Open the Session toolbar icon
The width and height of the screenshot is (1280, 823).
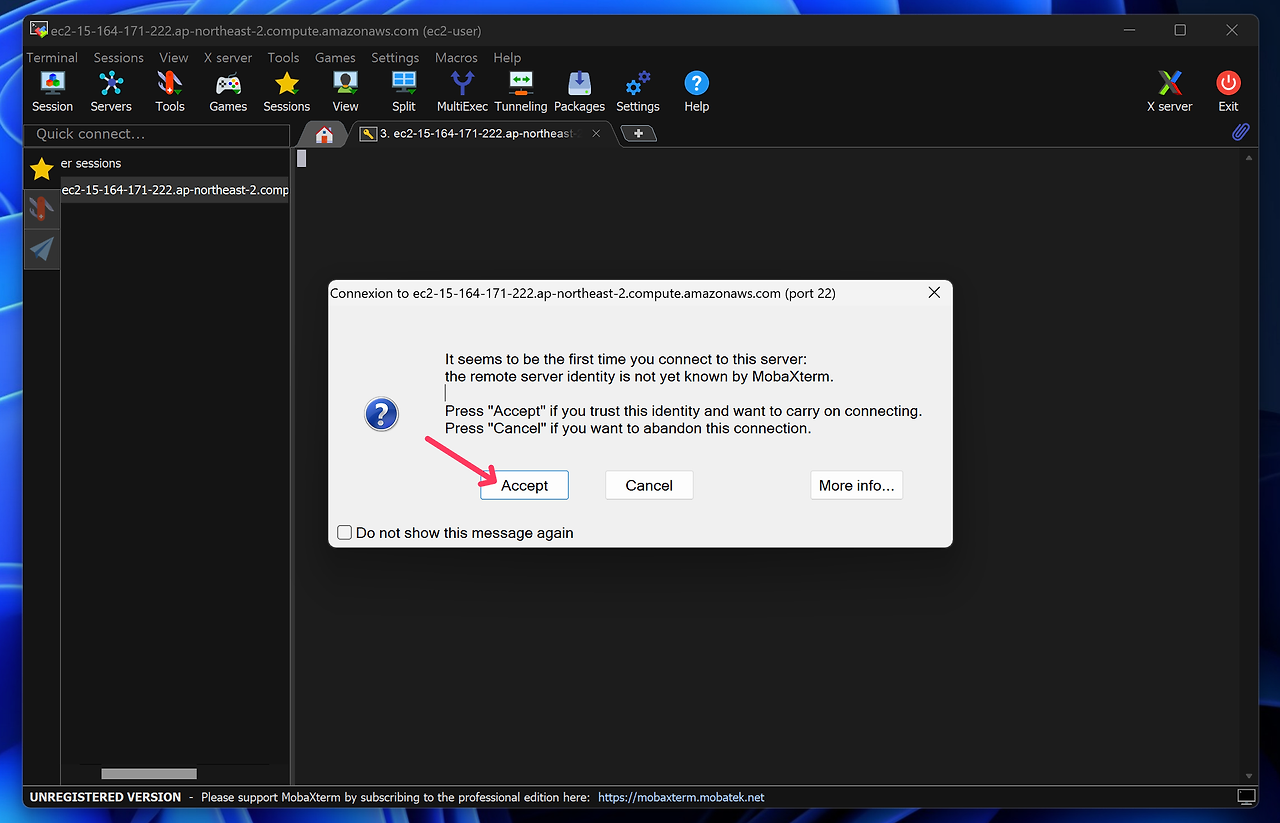pyautogui.click(x=52, y=91)
